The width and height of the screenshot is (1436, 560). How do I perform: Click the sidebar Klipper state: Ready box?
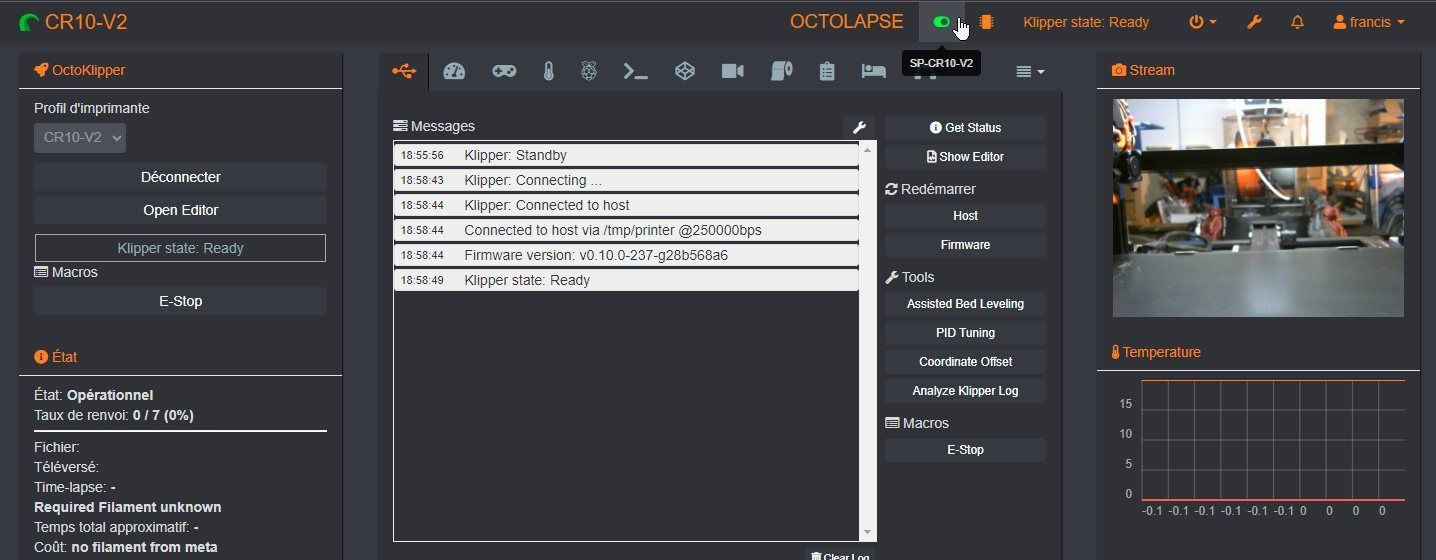(x=180, y=248)
